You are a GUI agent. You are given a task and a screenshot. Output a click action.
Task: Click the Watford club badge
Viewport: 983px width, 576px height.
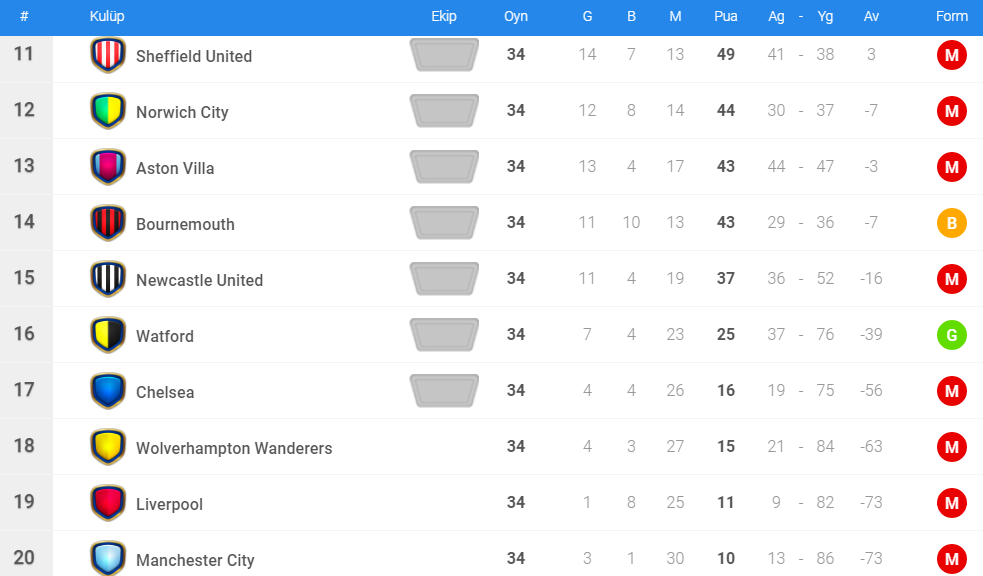tap(108, 335)
